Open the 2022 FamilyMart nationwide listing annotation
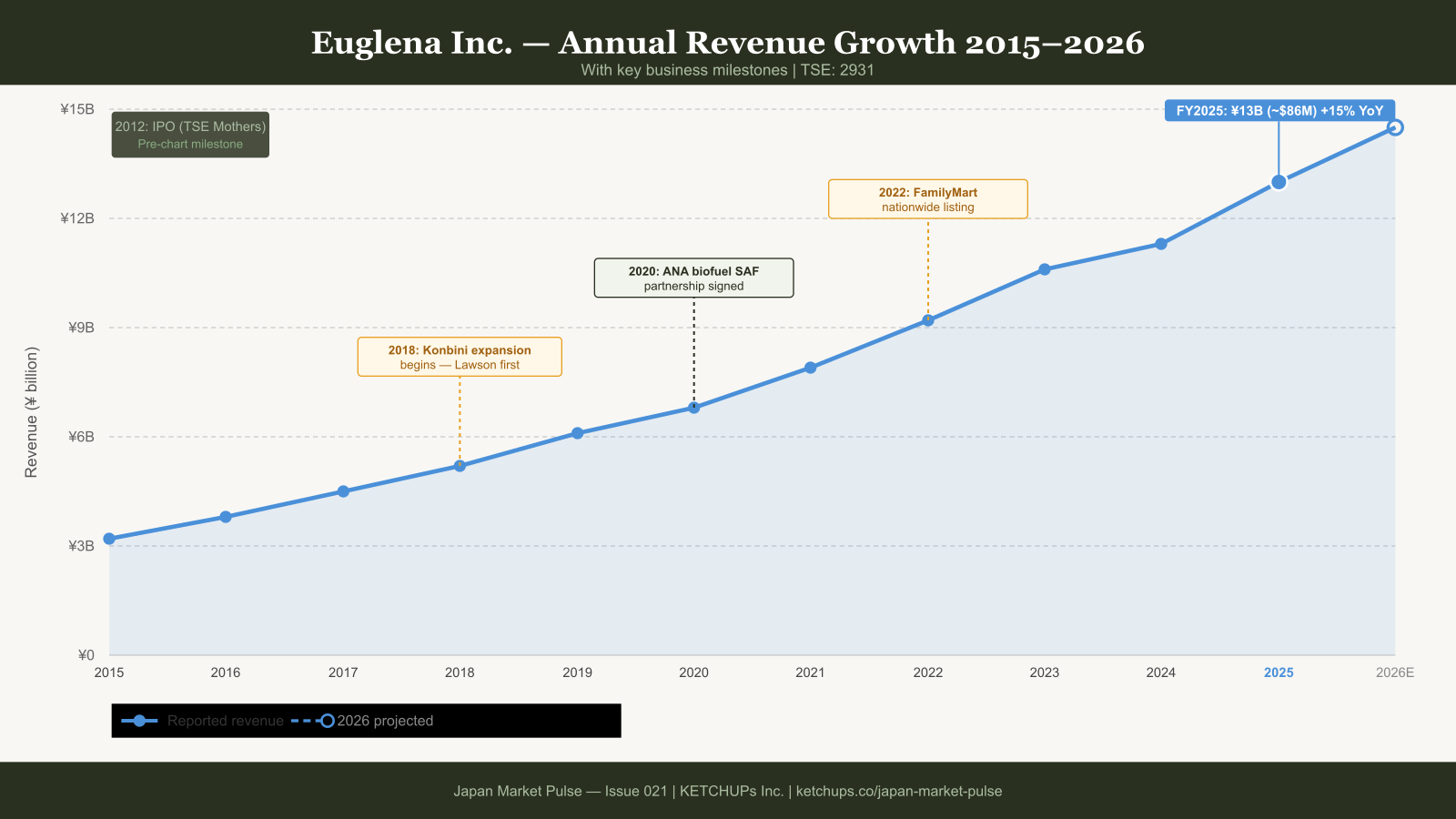The width and height of the screenshot is (1456, 819). pyautogui.click(x=928, y=199)
